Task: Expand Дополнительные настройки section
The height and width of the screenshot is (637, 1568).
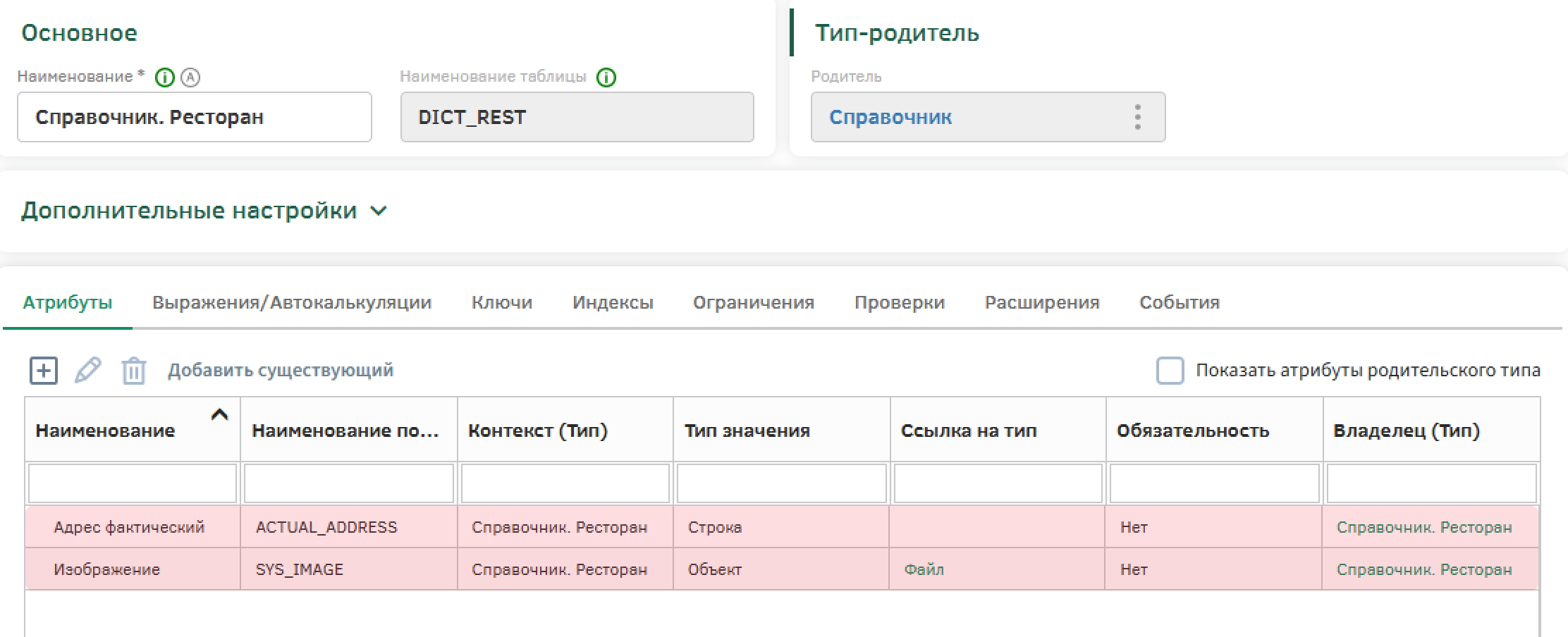Action: (x=379, y=211)
